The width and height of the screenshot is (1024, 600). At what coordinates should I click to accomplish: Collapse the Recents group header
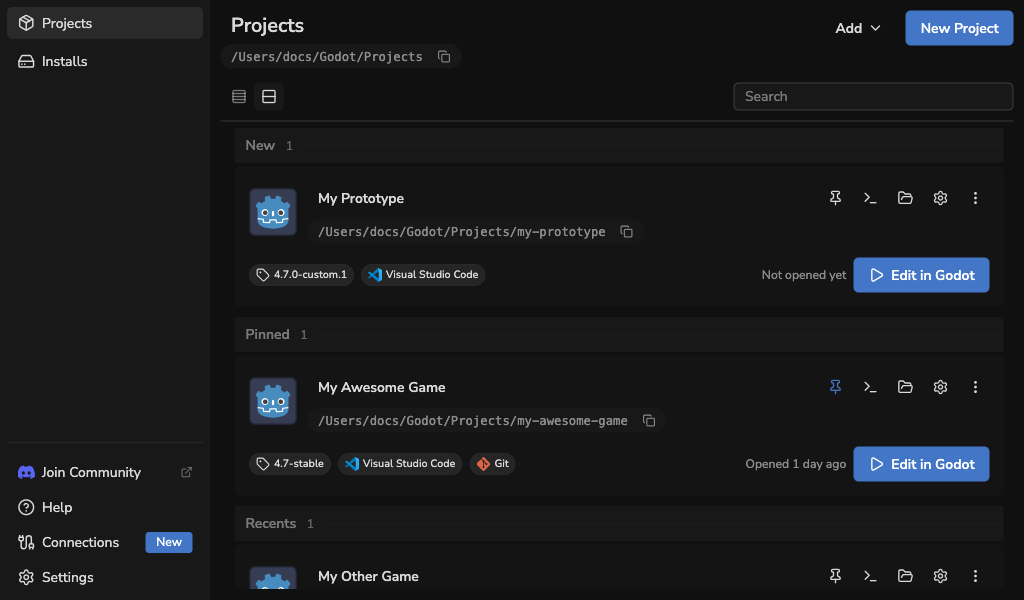(619, 524)
